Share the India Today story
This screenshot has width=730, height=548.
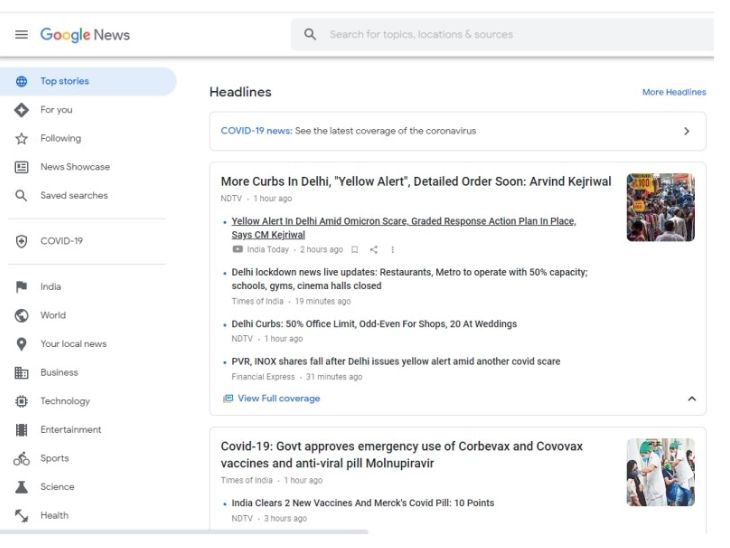(373, 250)
